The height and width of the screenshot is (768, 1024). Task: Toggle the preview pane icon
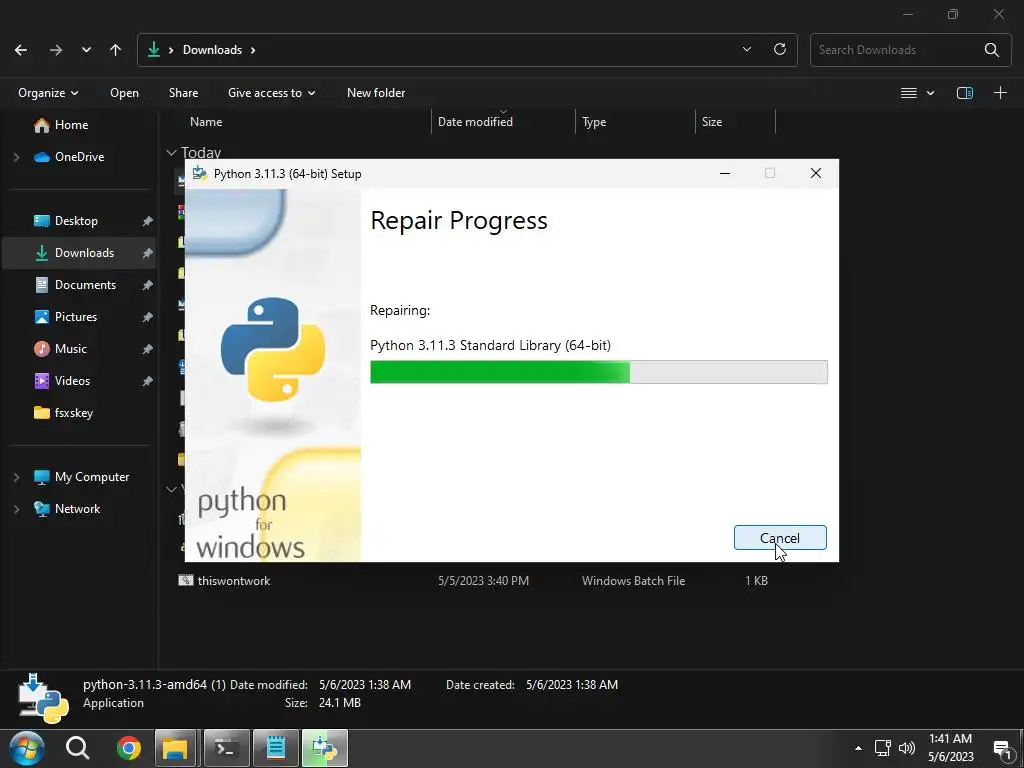[965, 93]
